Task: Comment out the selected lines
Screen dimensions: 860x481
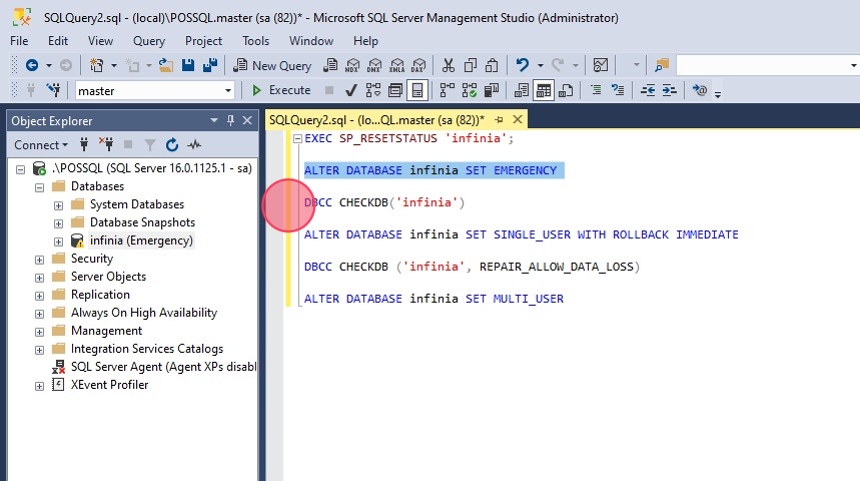Action: [596, 90]
